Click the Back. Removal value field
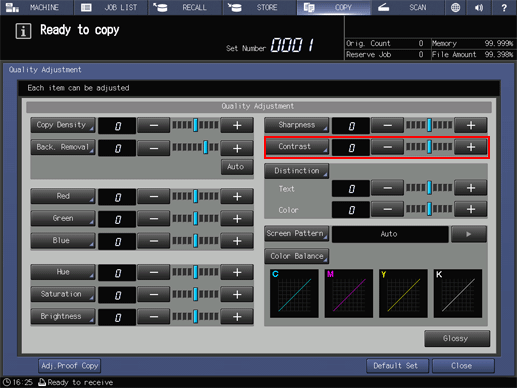This screenshot has height=388, width=517. 117,148
